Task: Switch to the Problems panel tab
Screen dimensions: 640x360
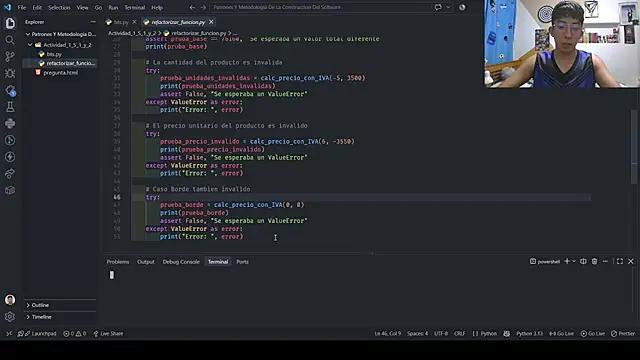Action: click(x=118, y=262)
